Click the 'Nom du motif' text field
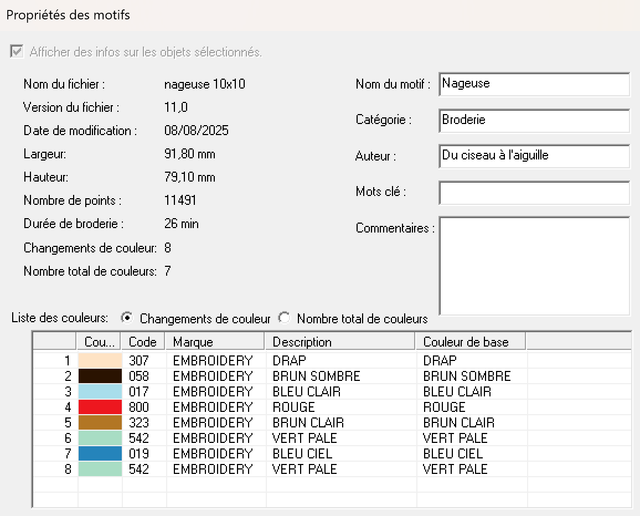The image size is (640, 516). point(533,84)
